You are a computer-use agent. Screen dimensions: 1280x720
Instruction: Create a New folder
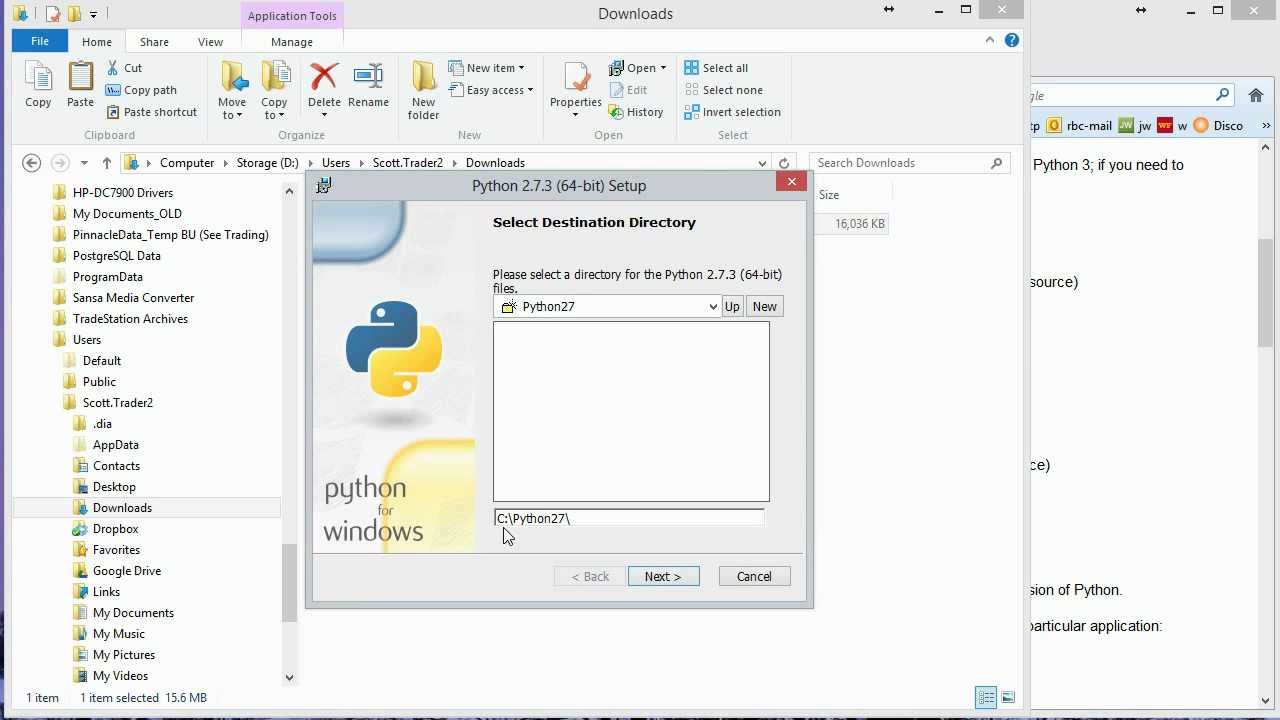(424, 91)
